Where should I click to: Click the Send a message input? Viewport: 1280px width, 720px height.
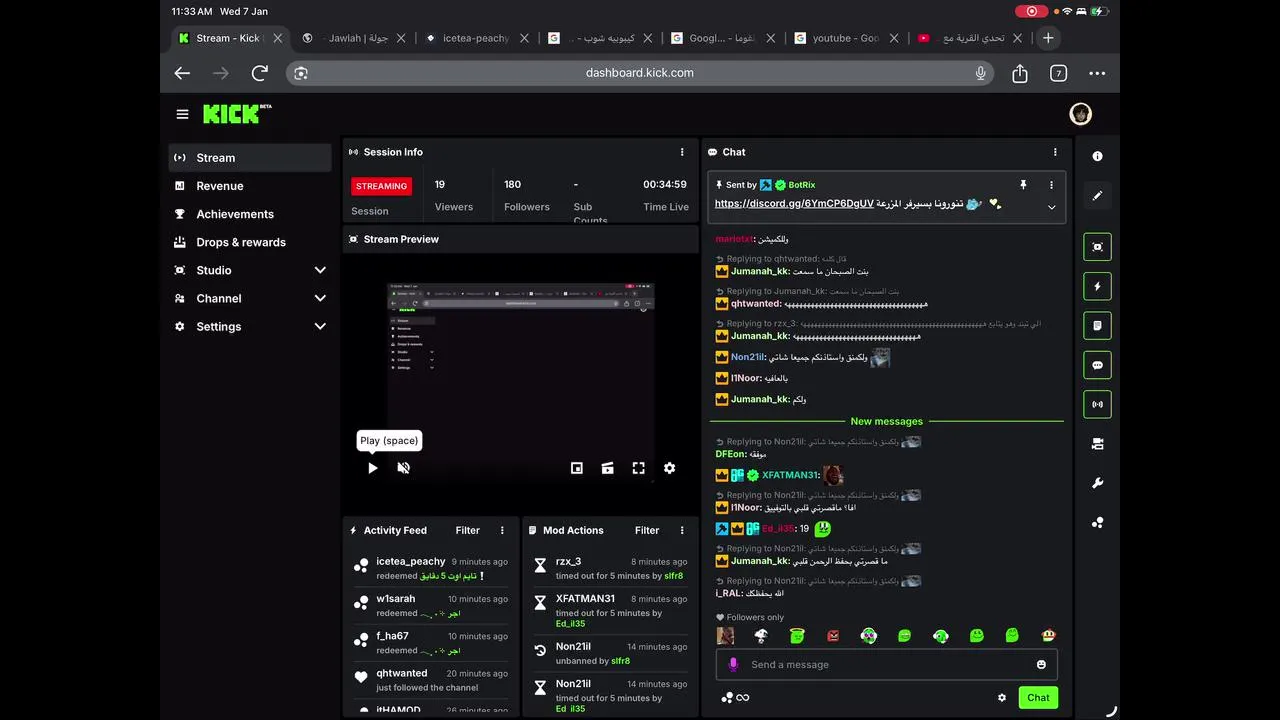pos(887,664)
